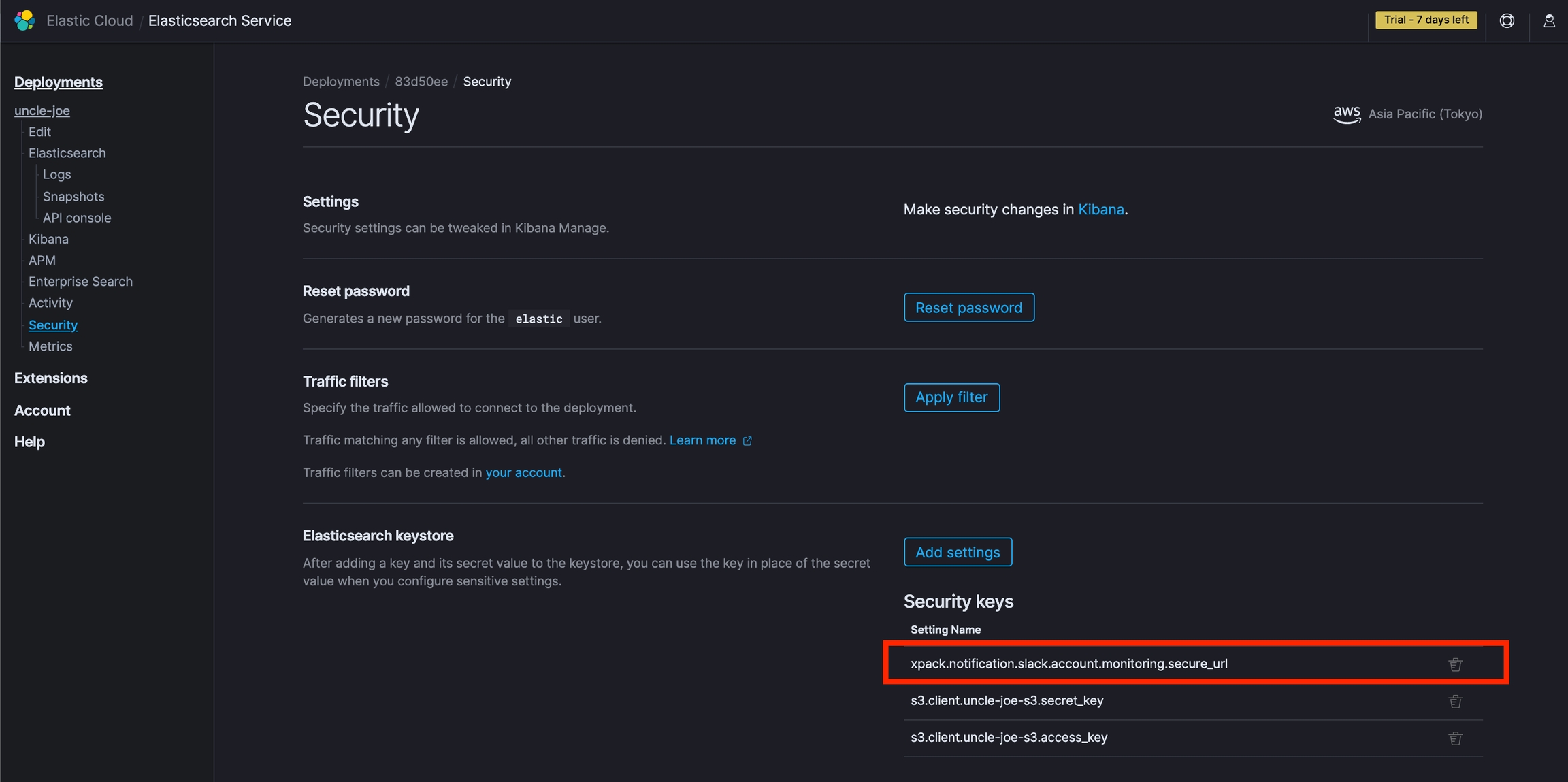
Task: Open the Kibana link in Settings section
Action: [x=1101, y=210]
